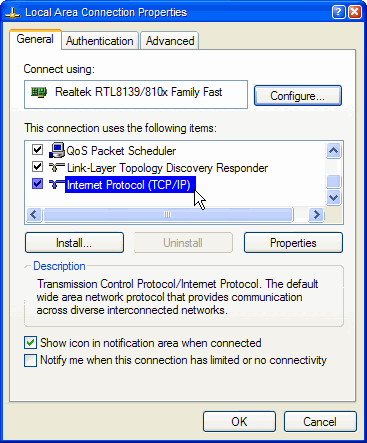Open Properties for the selected item
The height and width of the screenshot is (443, 367).
click(293, 243)
